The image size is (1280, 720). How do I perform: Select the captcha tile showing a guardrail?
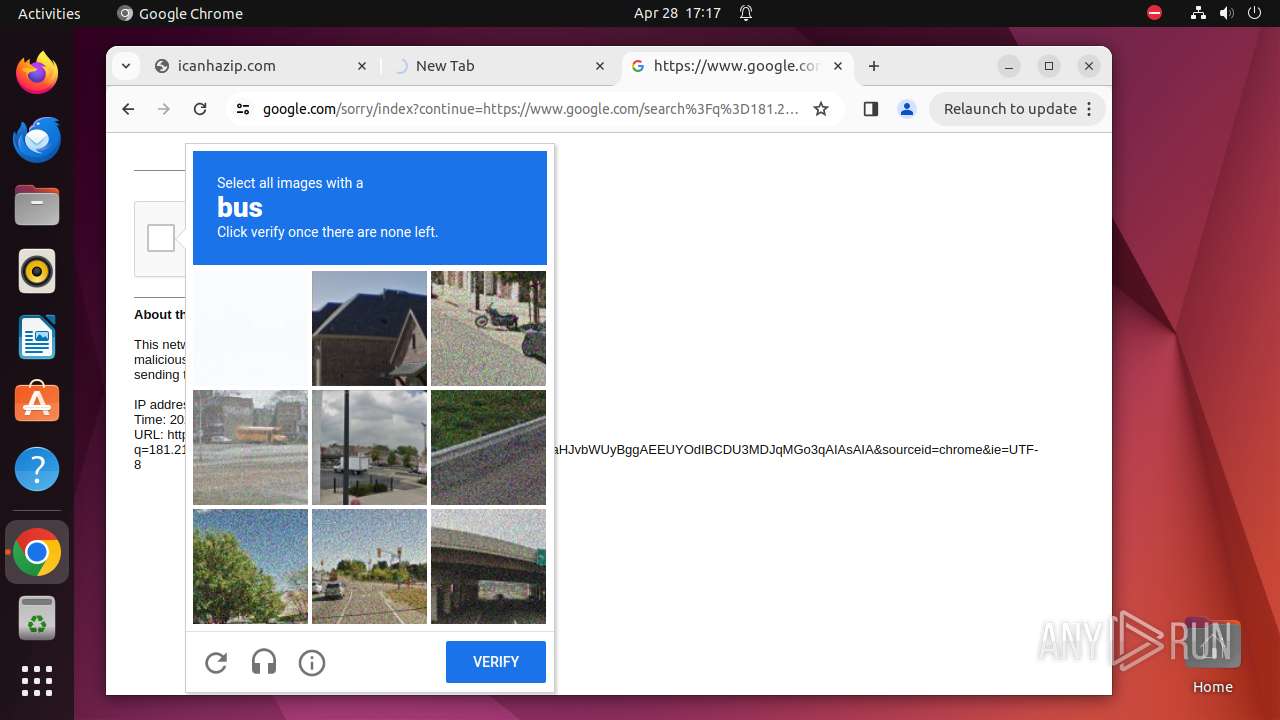[488, 447]
